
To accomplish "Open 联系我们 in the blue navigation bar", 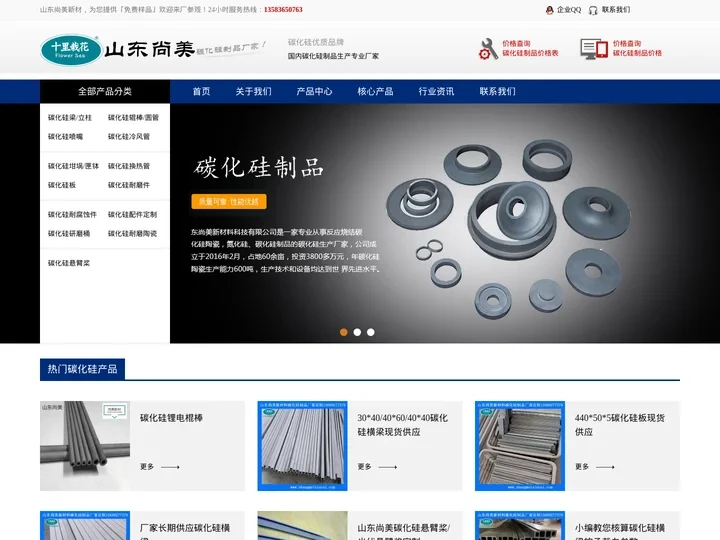I will 497,91.
